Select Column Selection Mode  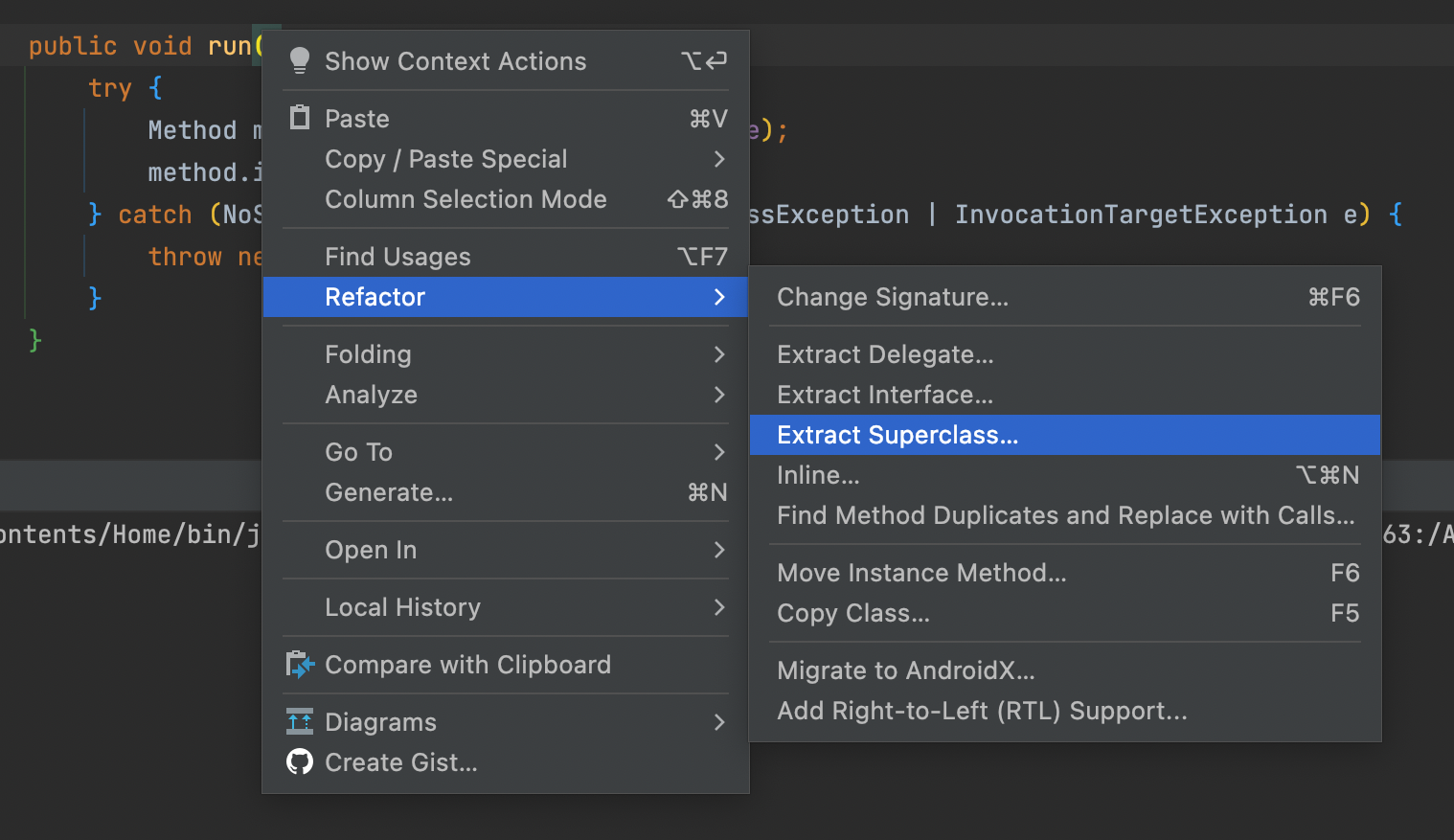pos(466,199)
